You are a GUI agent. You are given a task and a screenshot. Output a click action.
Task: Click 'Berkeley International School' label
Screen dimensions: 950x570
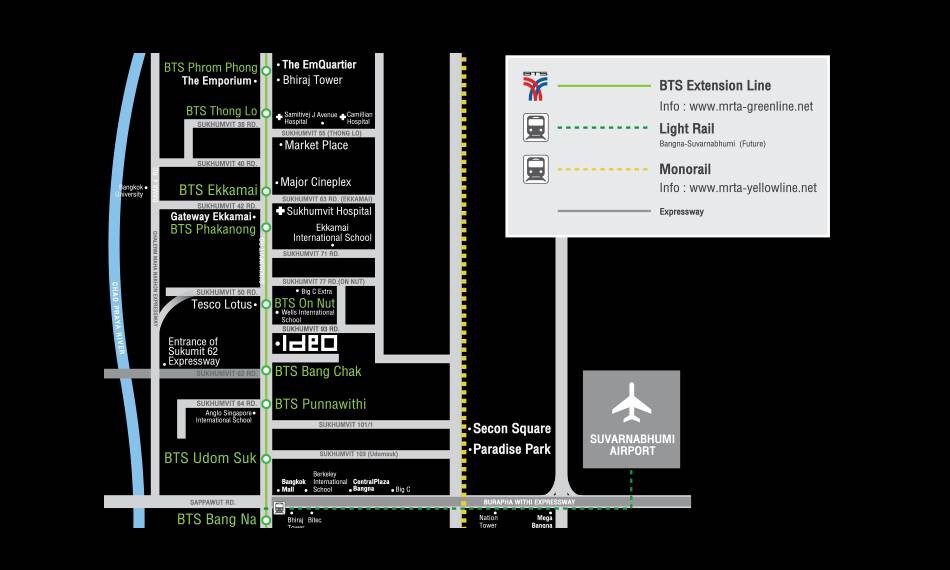[330, 482]
